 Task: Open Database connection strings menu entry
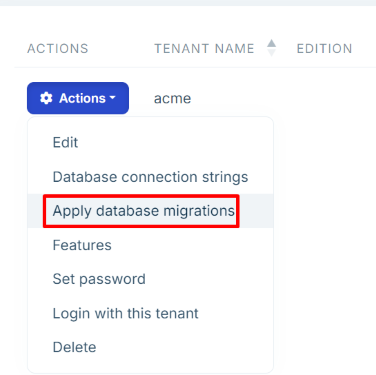point(150,177)
